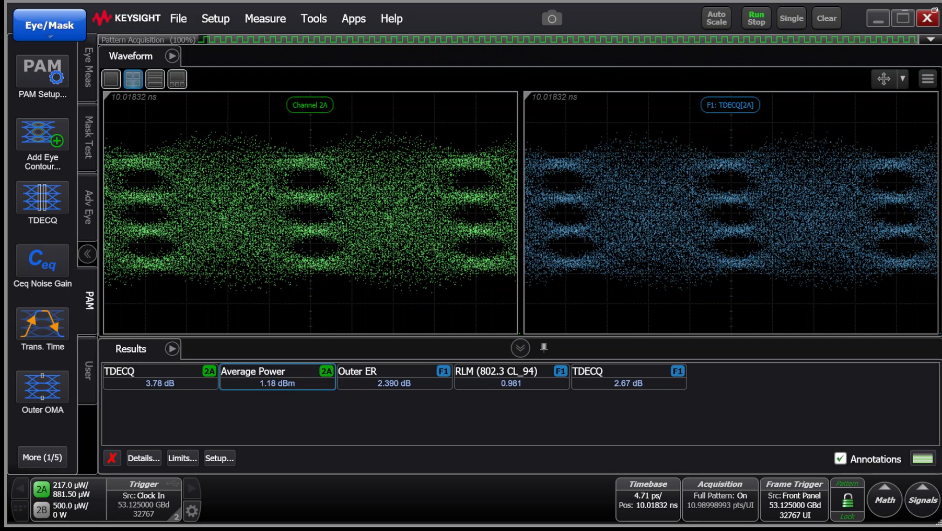The image size is (942, 531).
Task: Click the Details... button in Results
Action: [x=143, y=458]
